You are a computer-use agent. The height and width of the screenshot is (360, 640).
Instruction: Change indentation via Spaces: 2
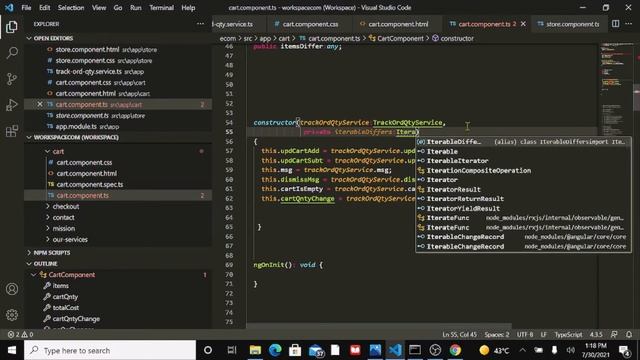pyautogui.click(x=497, y=334)
